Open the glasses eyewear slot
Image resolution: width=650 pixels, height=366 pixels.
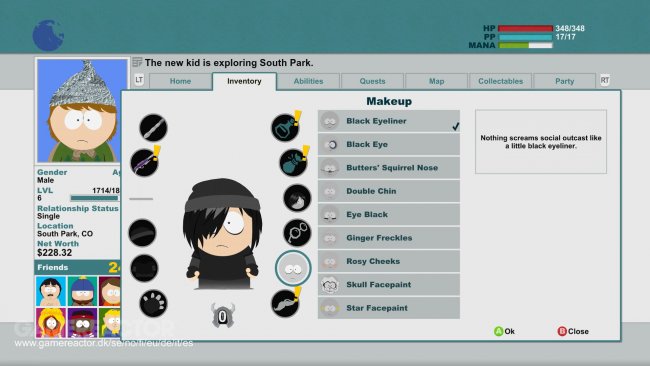pyautogui.click(x=297, y=233)
